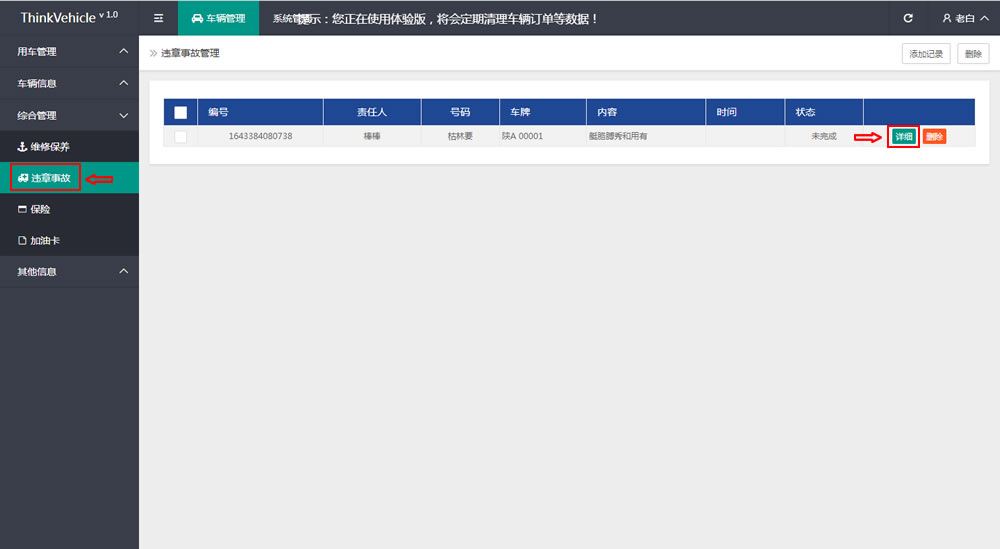Click the 号码 column header
1000x549 pixels.
click(x=460, y=112)
